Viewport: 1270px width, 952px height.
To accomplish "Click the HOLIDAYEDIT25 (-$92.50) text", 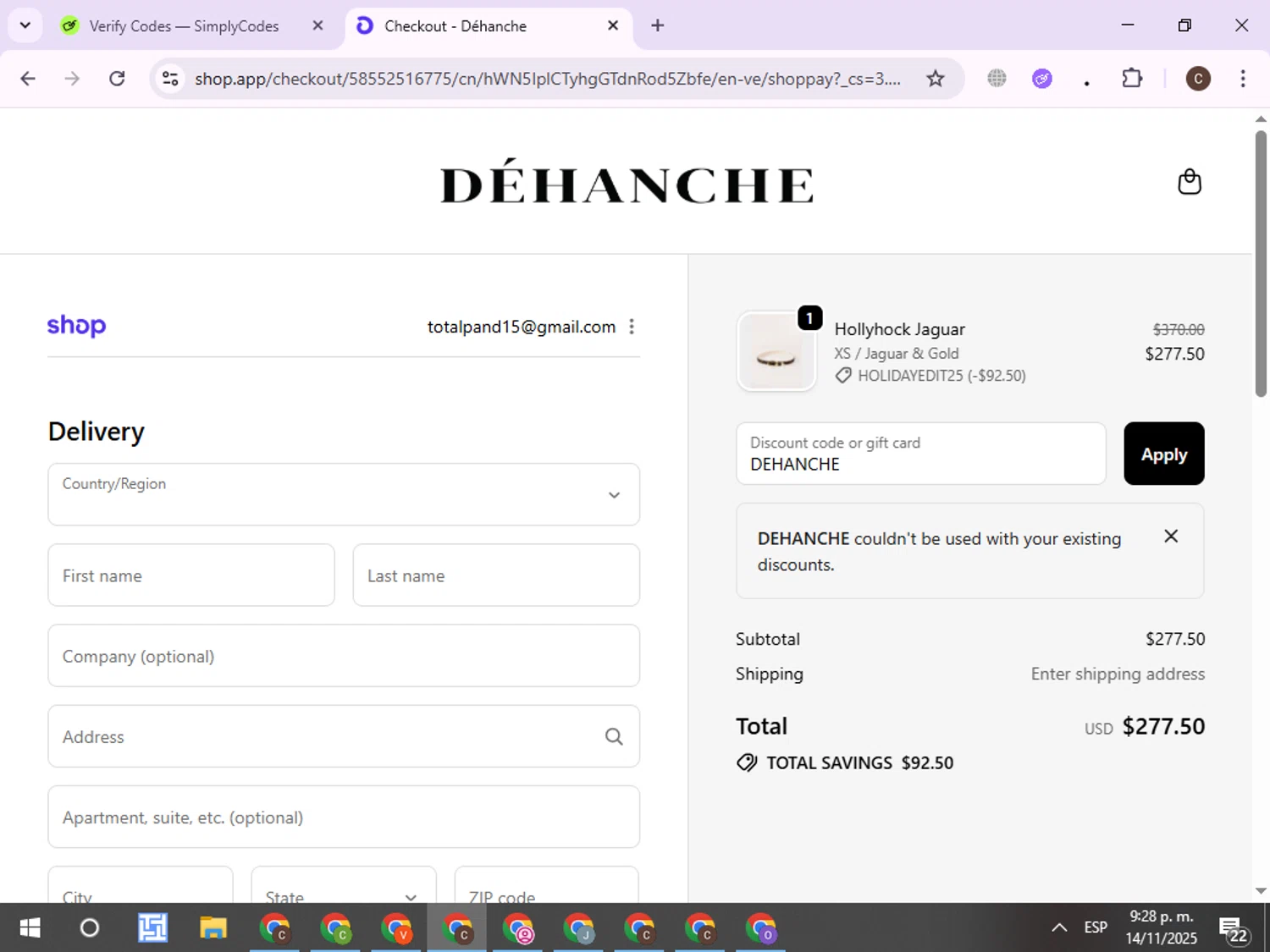I will (941, 376).
